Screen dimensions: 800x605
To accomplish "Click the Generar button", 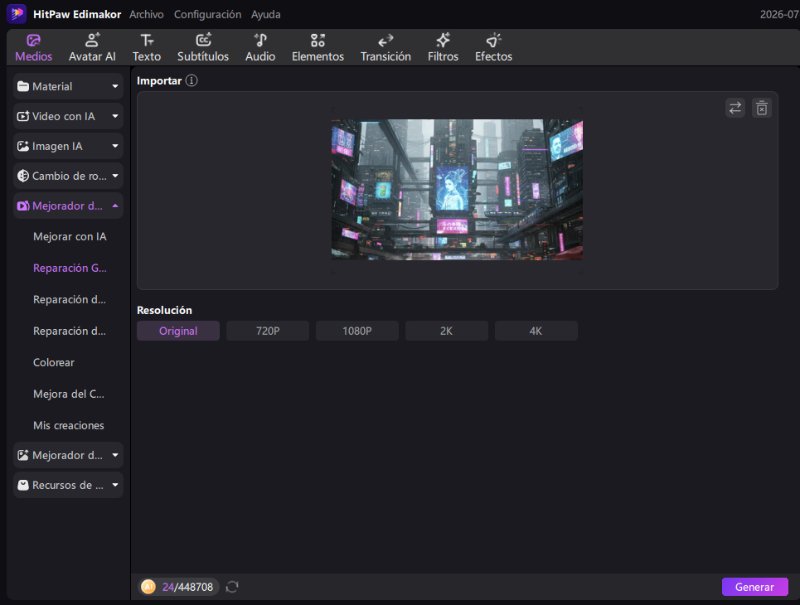I will point(755,587).
